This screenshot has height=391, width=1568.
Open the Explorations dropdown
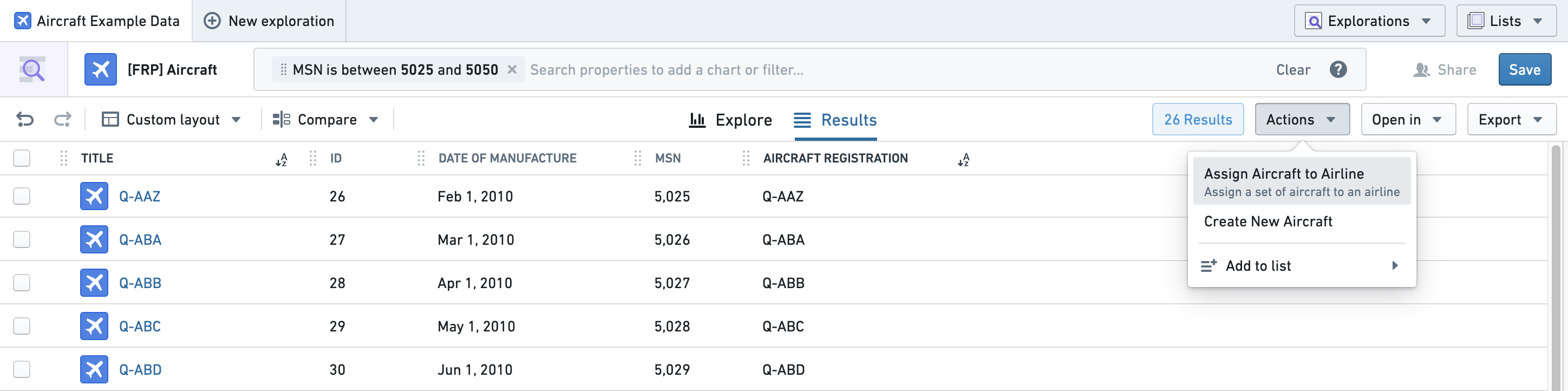(x=1369, y=21)
